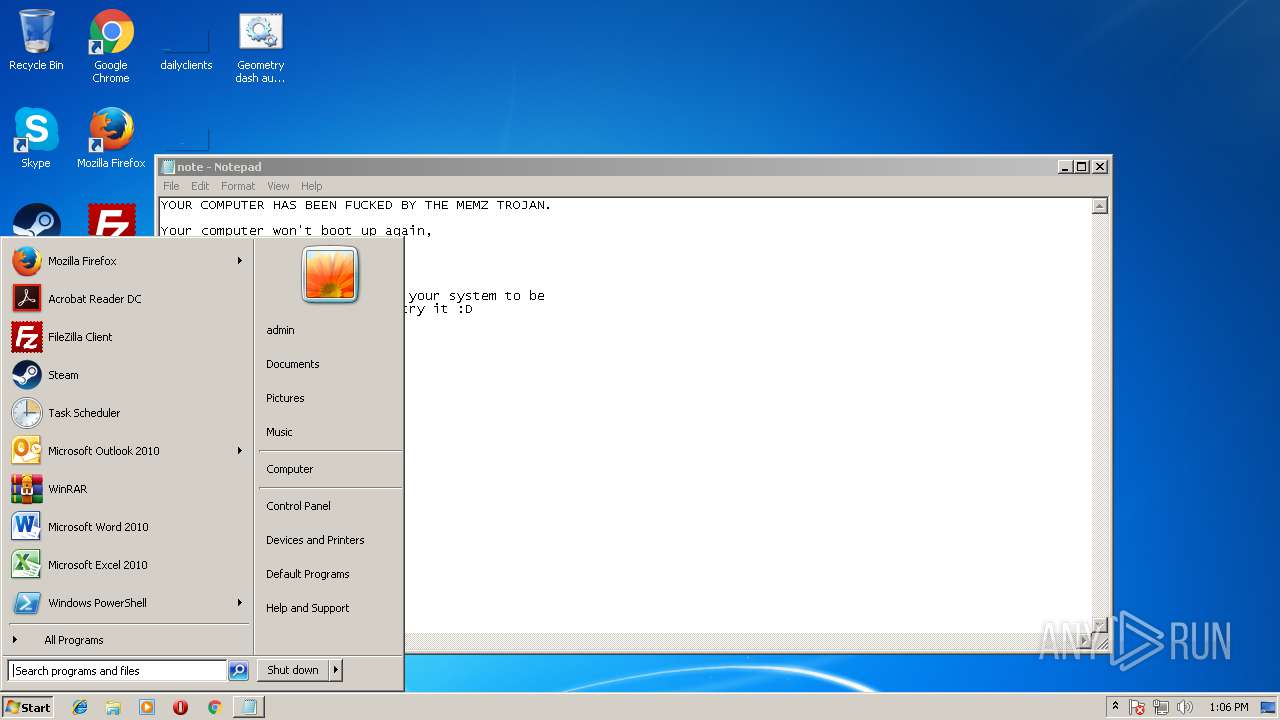The width and height of the screenshot is (1280, 720).
Task: Launch Mozilla Firefox from the Start menu
Action: click(x=128, y=261)
